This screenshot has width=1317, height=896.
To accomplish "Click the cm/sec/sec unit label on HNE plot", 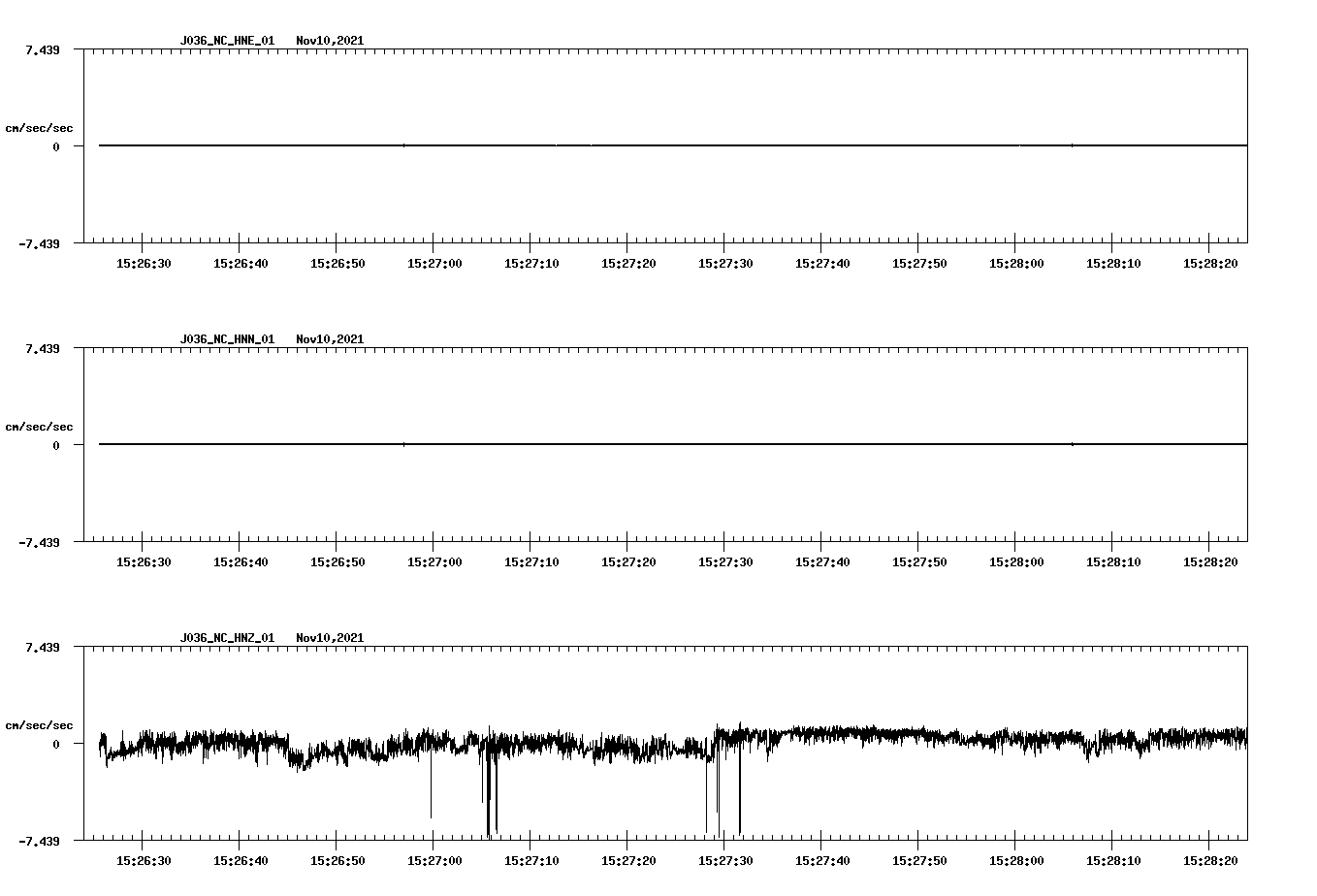I will click(39, 128).
